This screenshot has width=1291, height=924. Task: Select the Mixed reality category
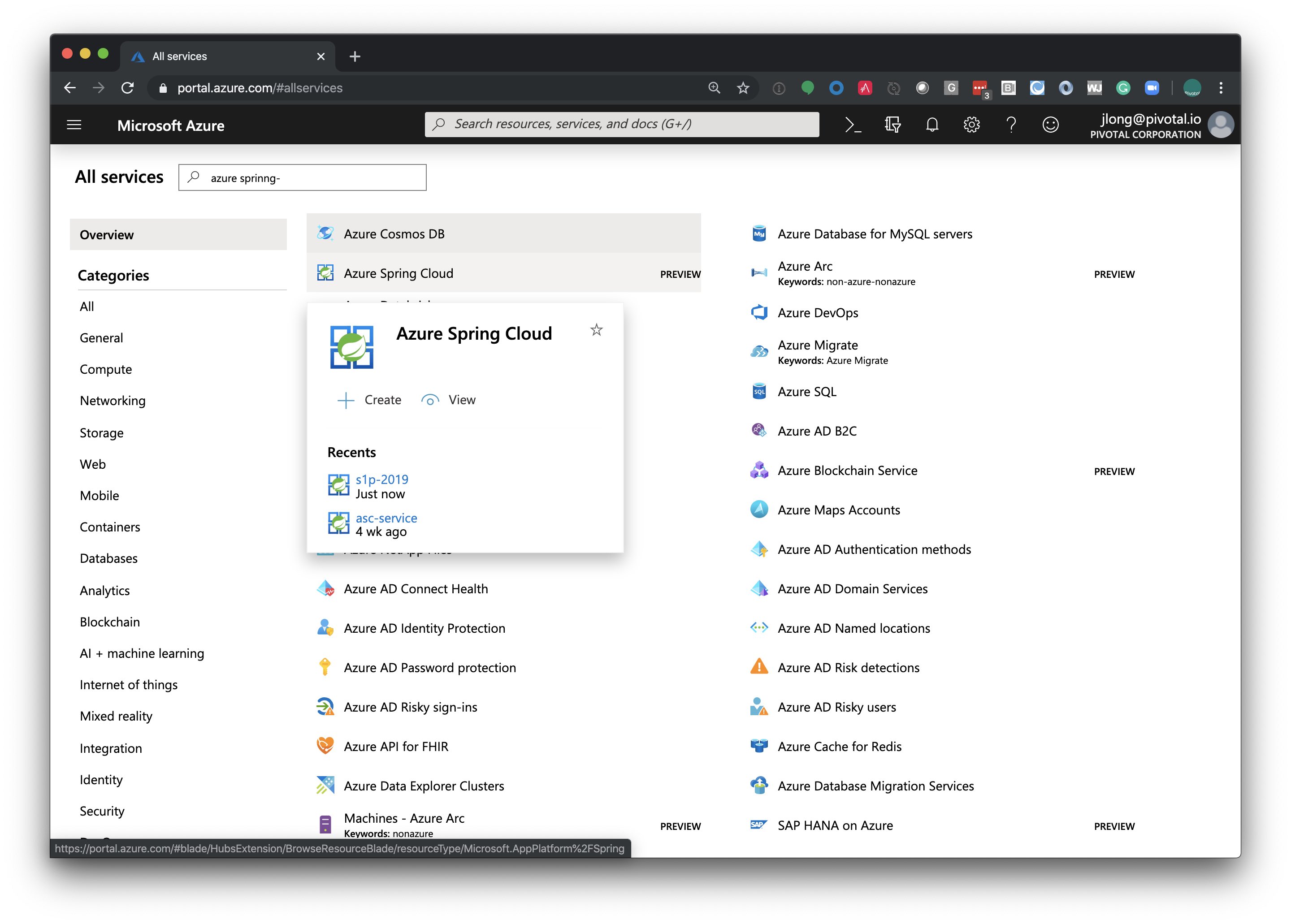[x=116, y=717]
